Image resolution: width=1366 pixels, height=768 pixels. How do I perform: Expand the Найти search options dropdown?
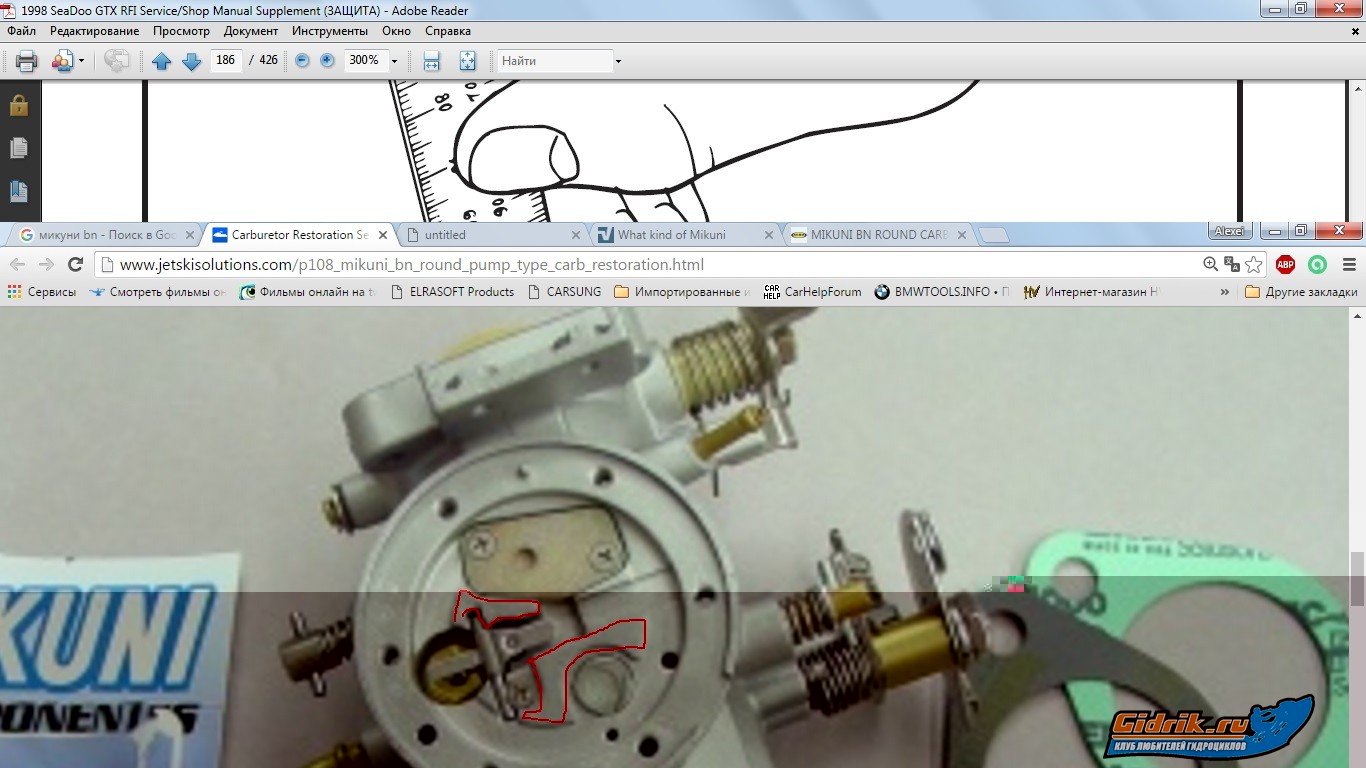click(618, 61)
